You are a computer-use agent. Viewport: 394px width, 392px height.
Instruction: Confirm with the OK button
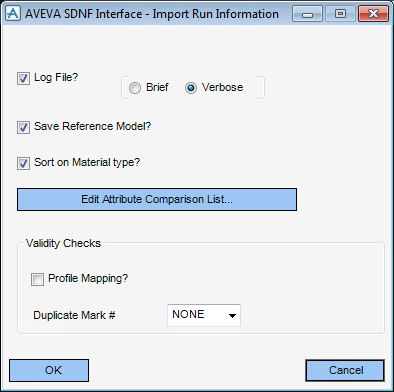(x=49, y=370)
